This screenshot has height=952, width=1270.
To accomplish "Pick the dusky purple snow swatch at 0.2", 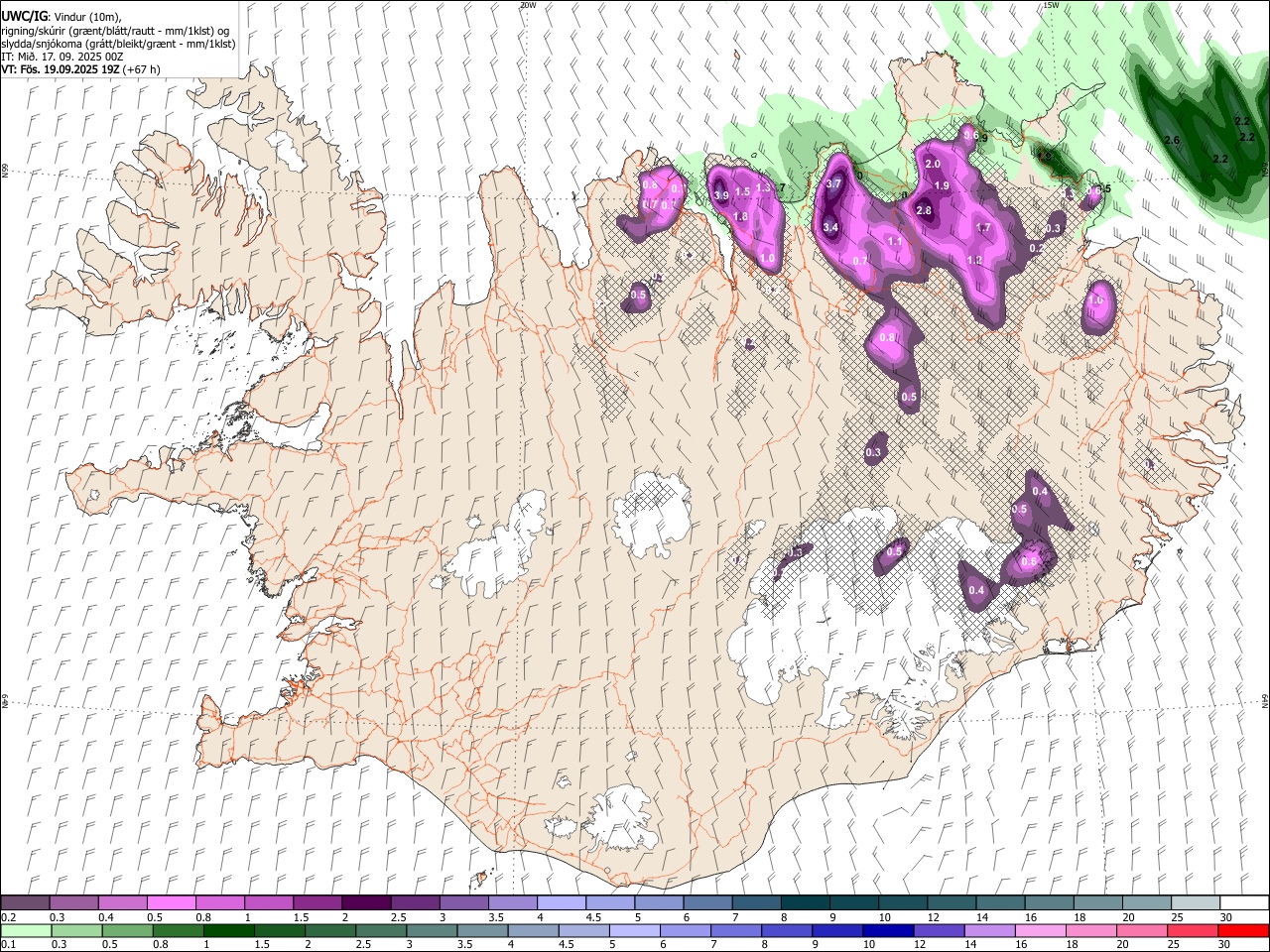I will point(25,903).
